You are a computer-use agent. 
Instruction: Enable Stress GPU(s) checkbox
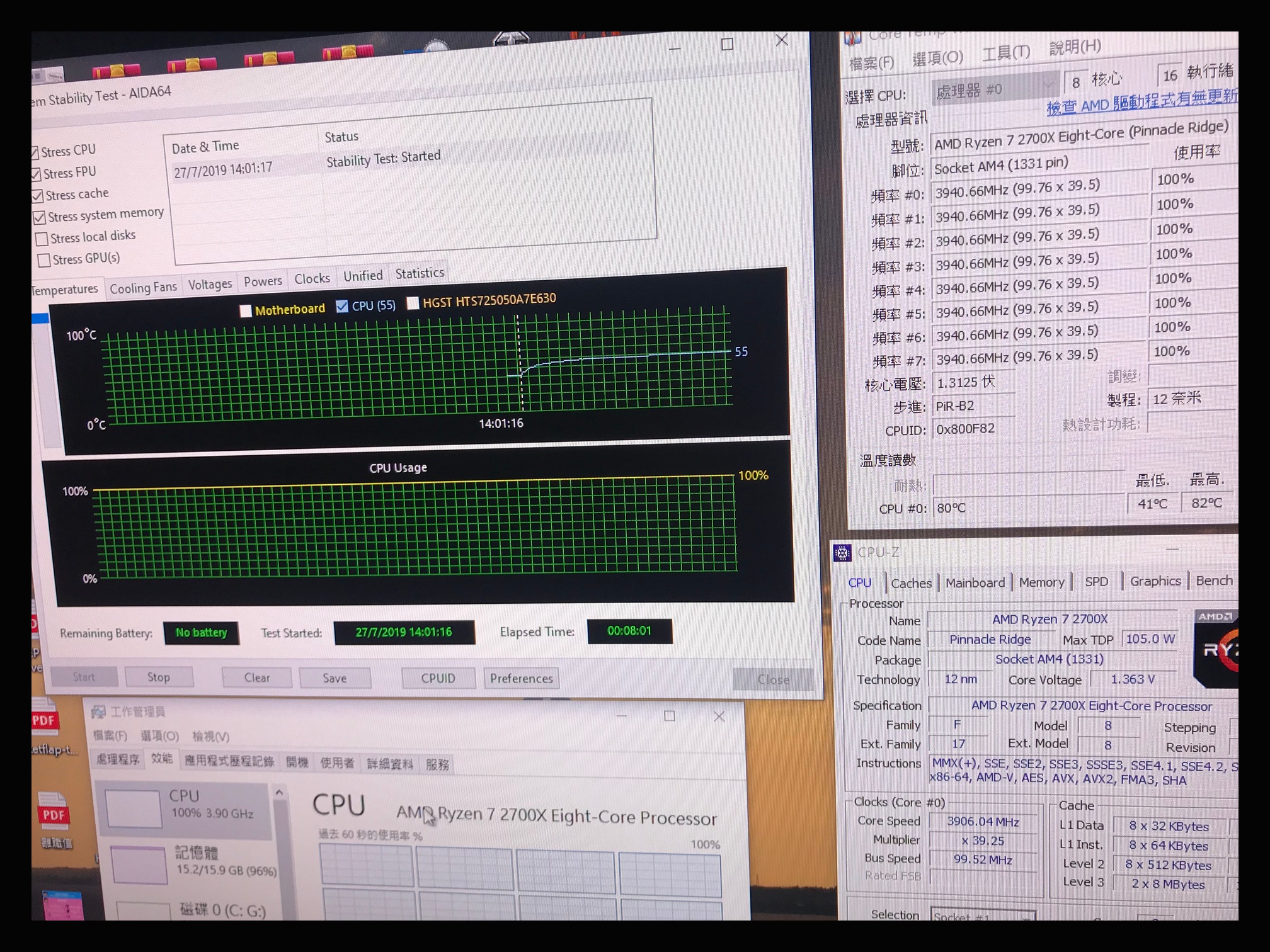[x=45, y=261]
